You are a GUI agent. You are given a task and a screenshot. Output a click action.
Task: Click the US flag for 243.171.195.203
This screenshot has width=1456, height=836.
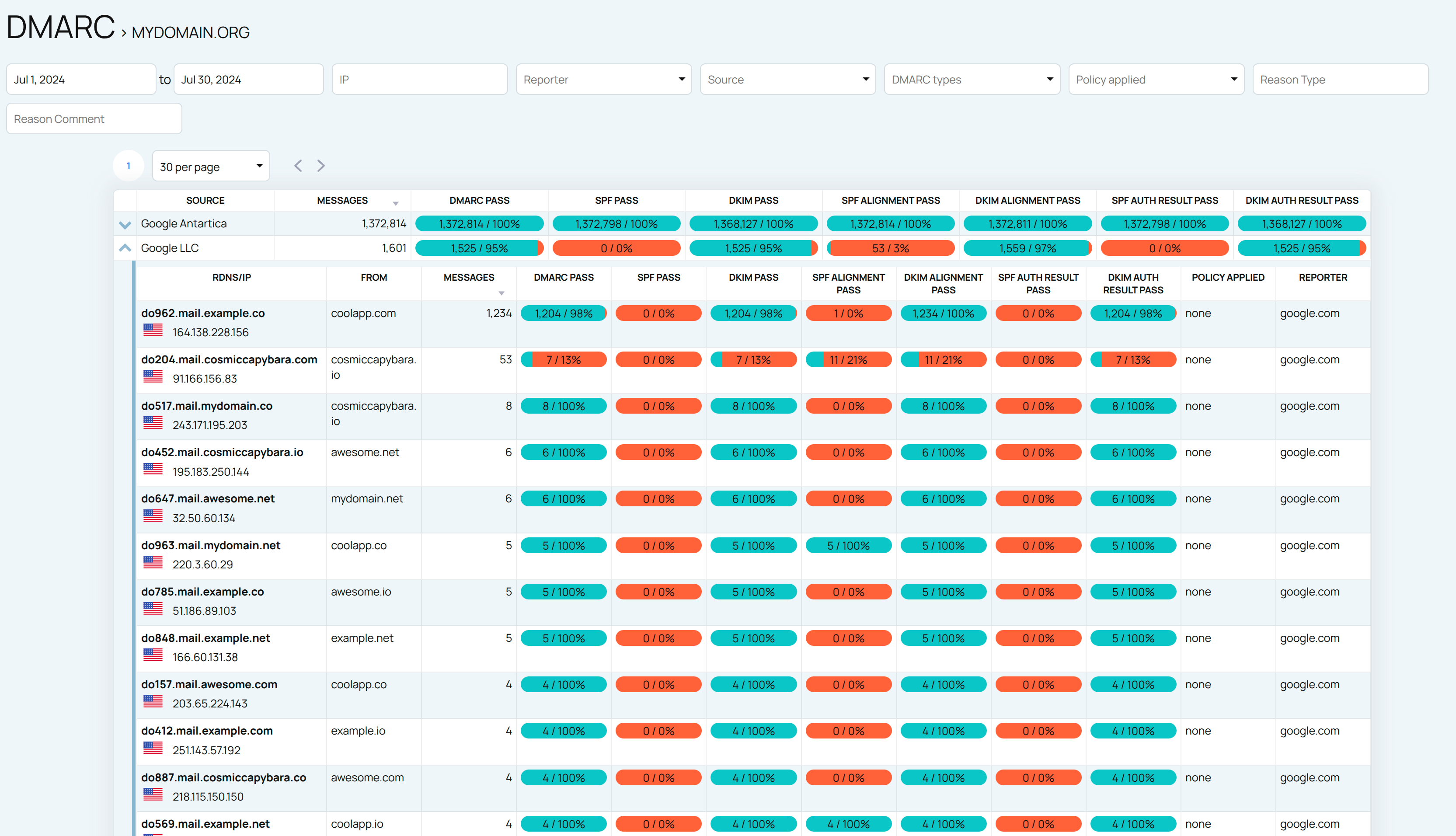coord(153,423)
